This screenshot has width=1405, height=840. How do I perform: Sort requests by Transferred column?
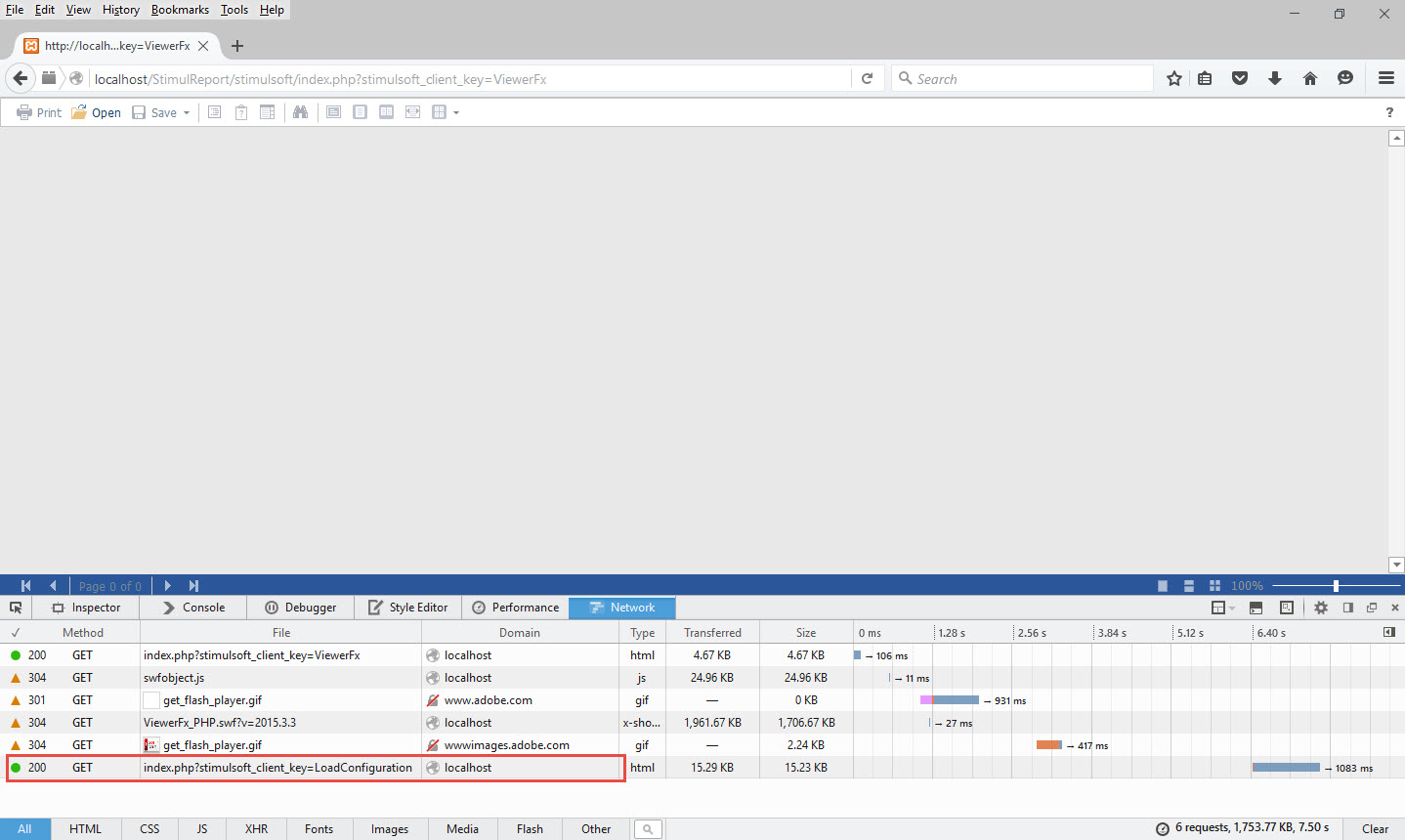click(713, 632)
